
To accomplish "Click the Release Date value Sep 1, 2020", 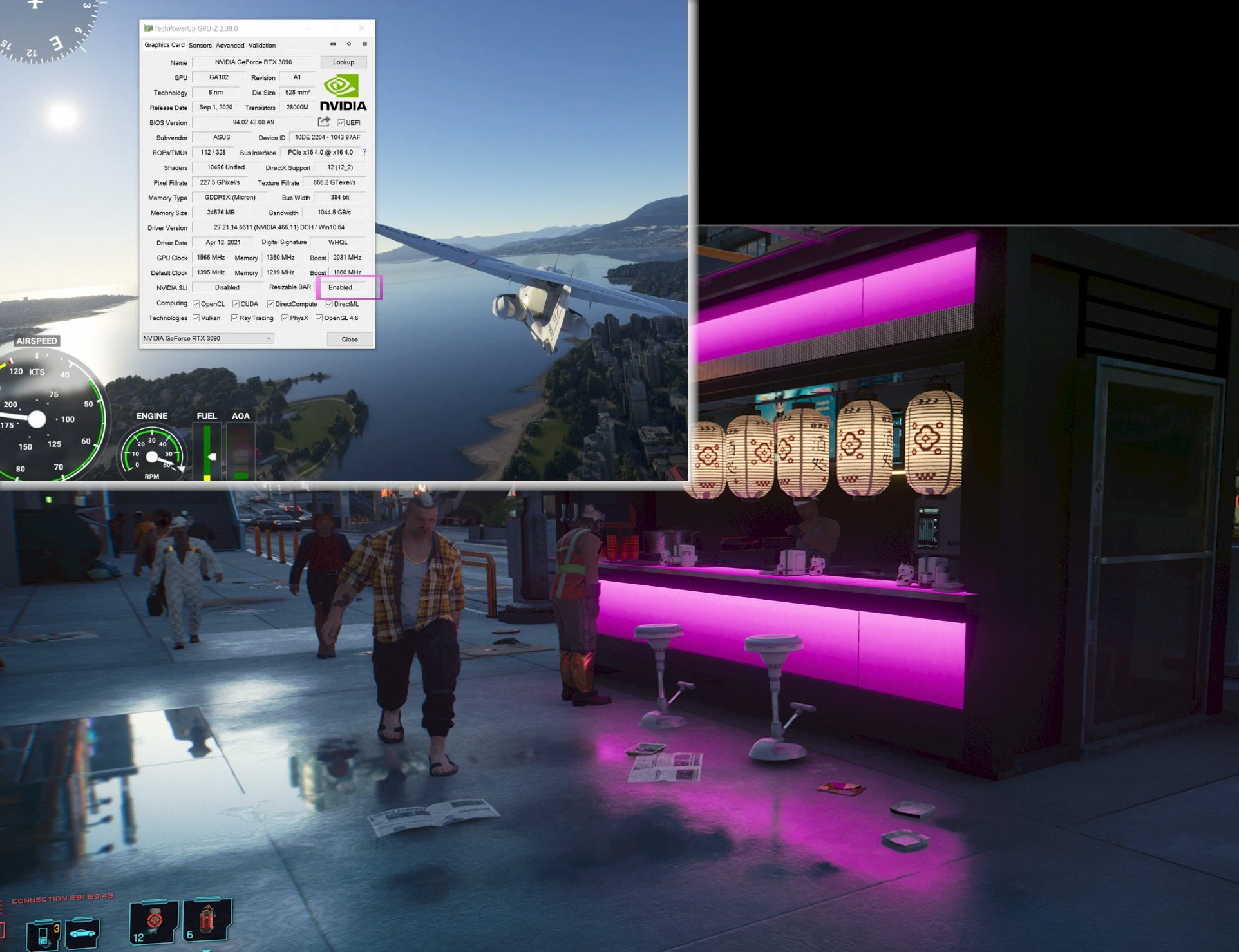I will click(216, 108).
